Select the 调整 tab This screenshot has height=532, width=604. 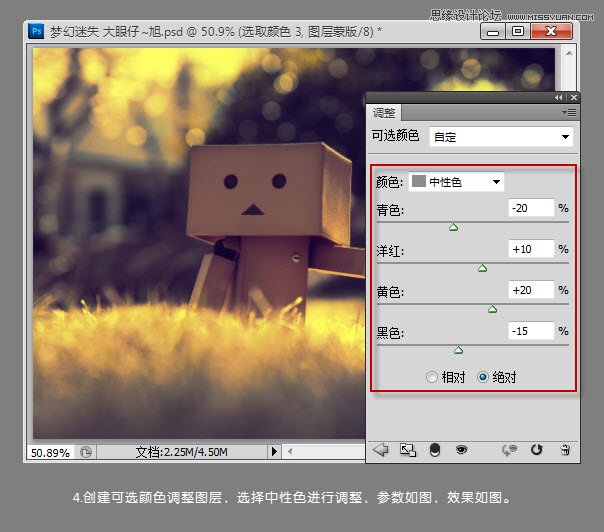[x=384, y=113]
